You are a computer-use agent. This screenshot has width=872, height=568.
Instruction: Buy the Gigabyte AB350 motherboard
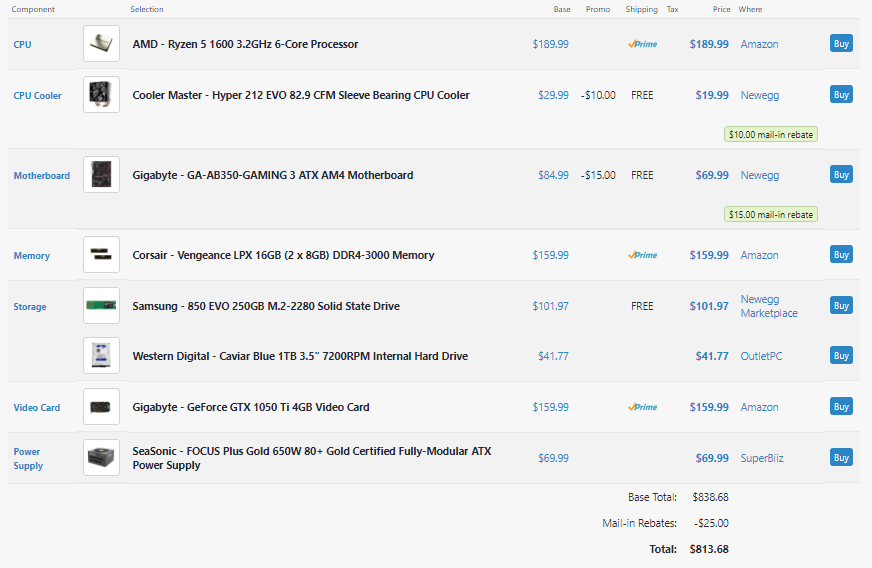(x=841, y=175)
